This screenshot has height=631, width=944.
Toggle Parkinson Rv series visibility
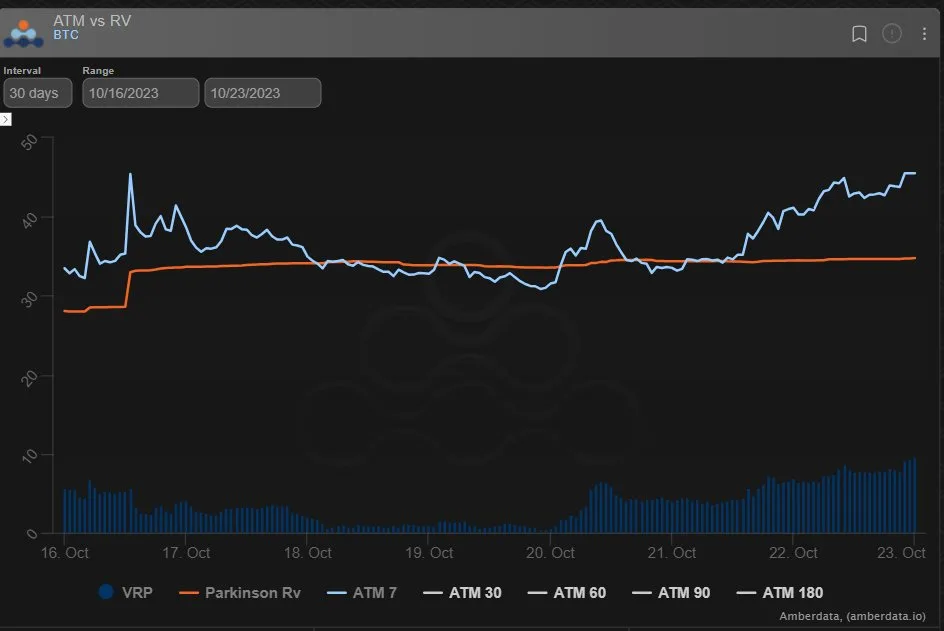240,592
